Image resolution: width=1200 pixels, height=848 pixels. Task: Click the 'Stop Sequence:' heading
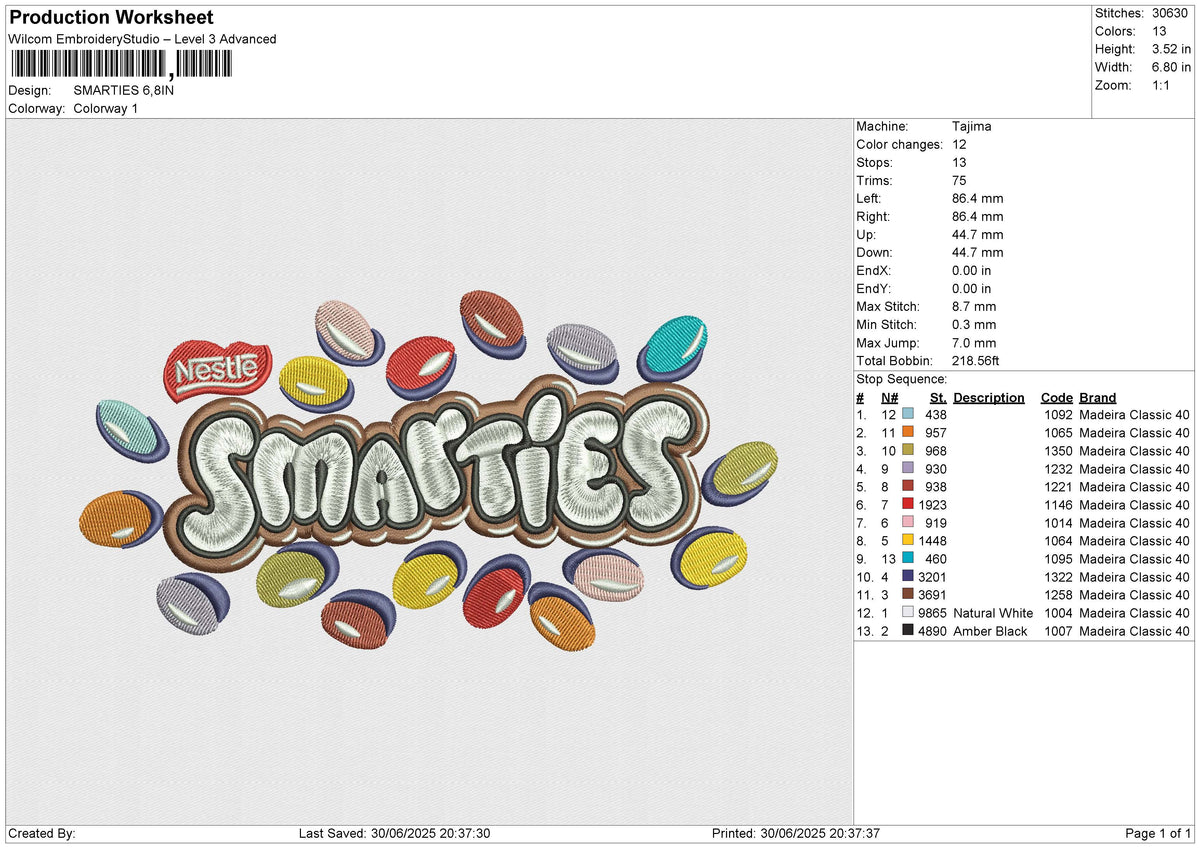(902, 379)
